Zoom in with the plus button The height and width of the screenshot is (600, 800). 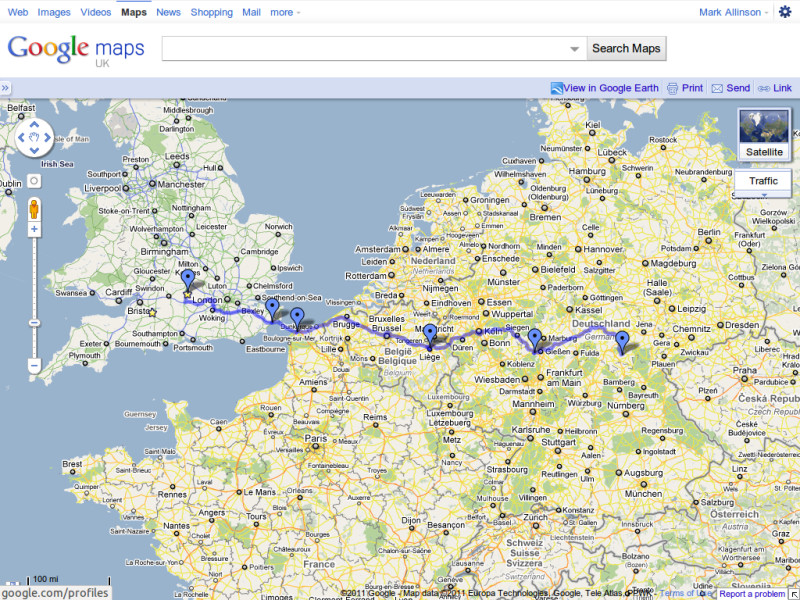coord(34,229)
